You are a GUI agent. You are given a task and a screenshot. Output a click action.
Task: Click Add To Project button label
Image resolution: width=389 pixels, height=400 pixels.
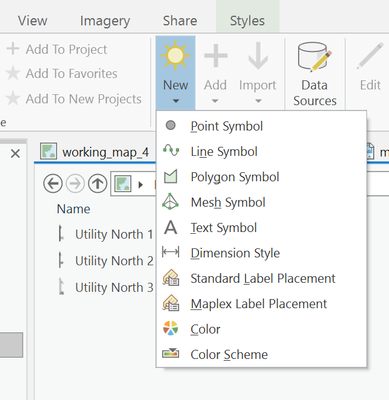66,49
